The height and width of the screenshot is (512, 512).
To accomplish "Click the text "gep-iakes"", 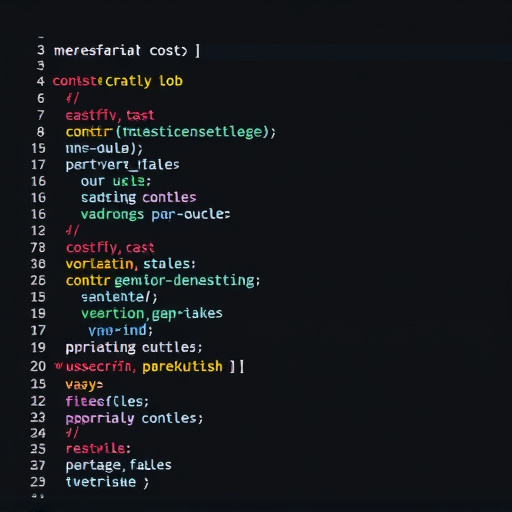I will point(187,314).
